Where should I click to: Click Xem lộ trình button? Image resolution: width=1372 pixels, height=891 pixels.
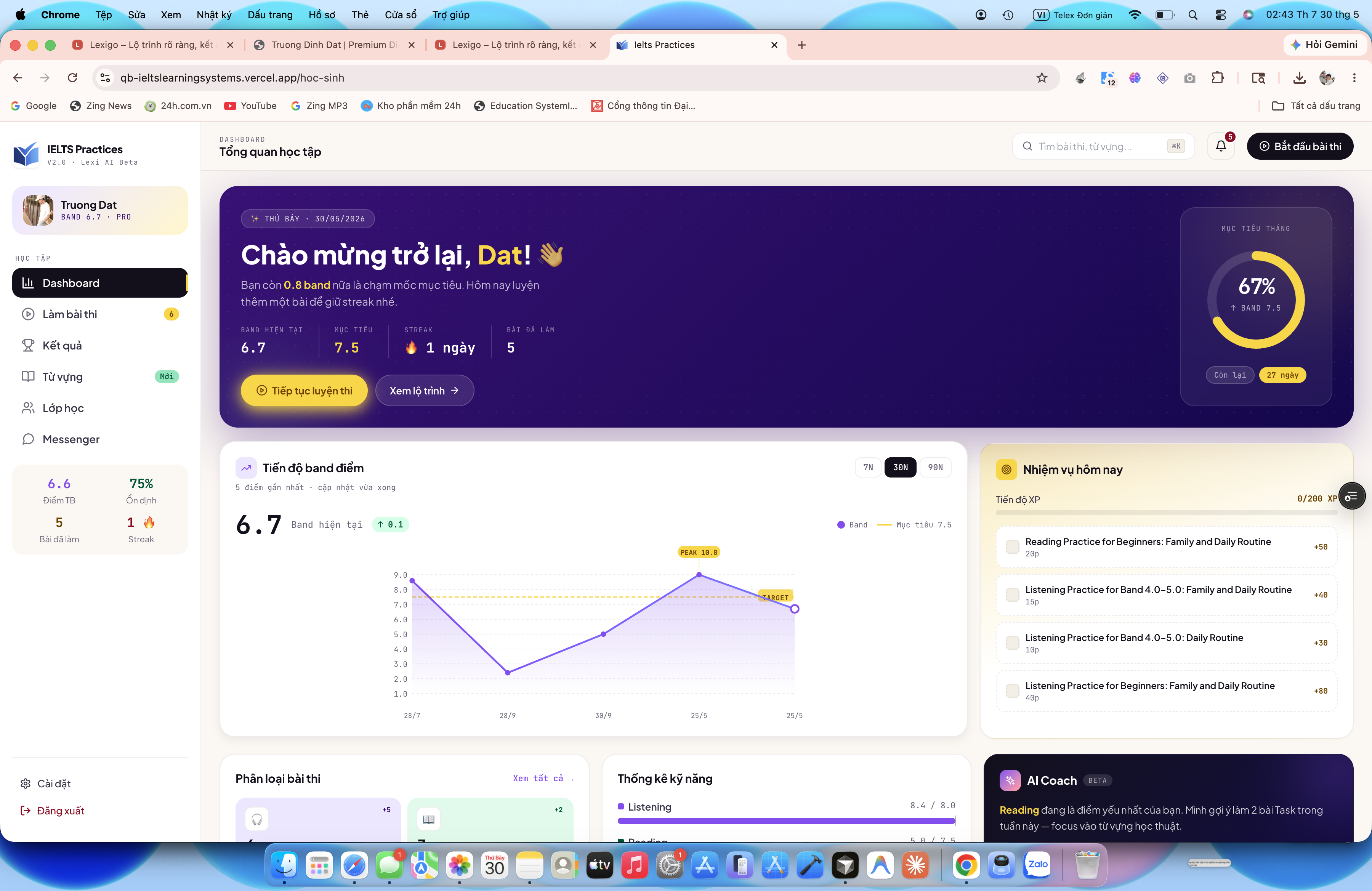coord(425,391)
